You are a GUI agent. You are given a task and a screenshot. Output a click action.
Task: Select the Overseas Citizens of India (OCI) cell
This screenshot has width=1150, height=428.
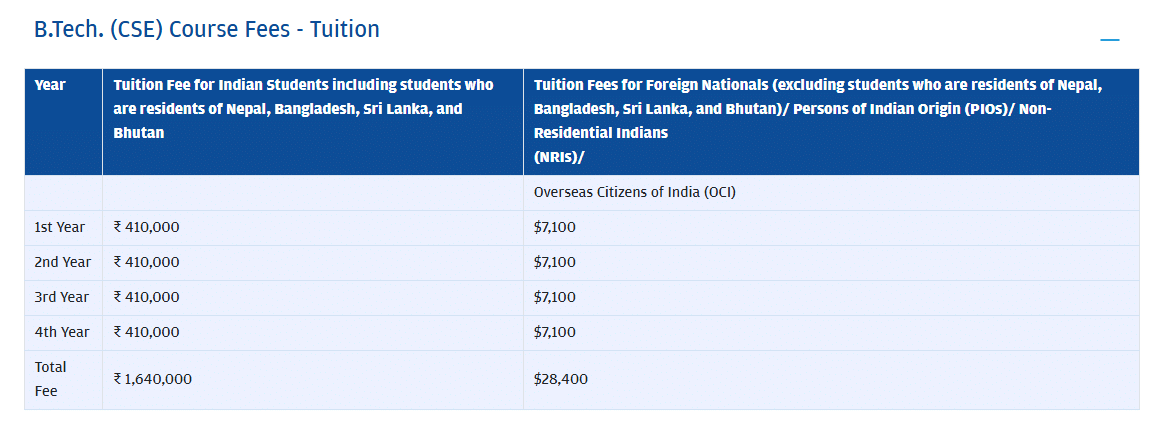click(635, 192)
